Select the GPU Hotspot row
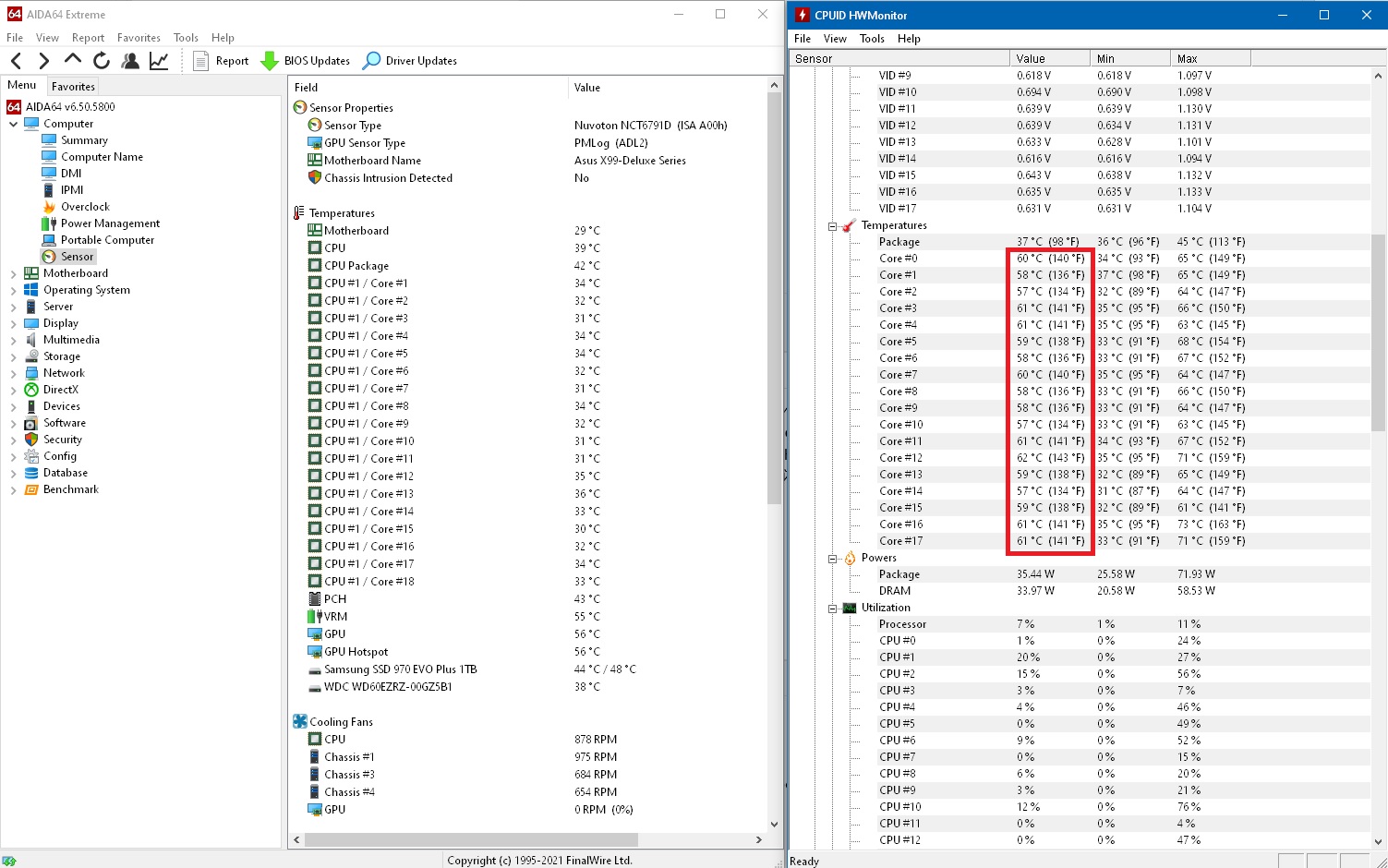Image resolution: width=1388 pixels, height=868 pixels. pyautogui.click(x=528, y=652)
